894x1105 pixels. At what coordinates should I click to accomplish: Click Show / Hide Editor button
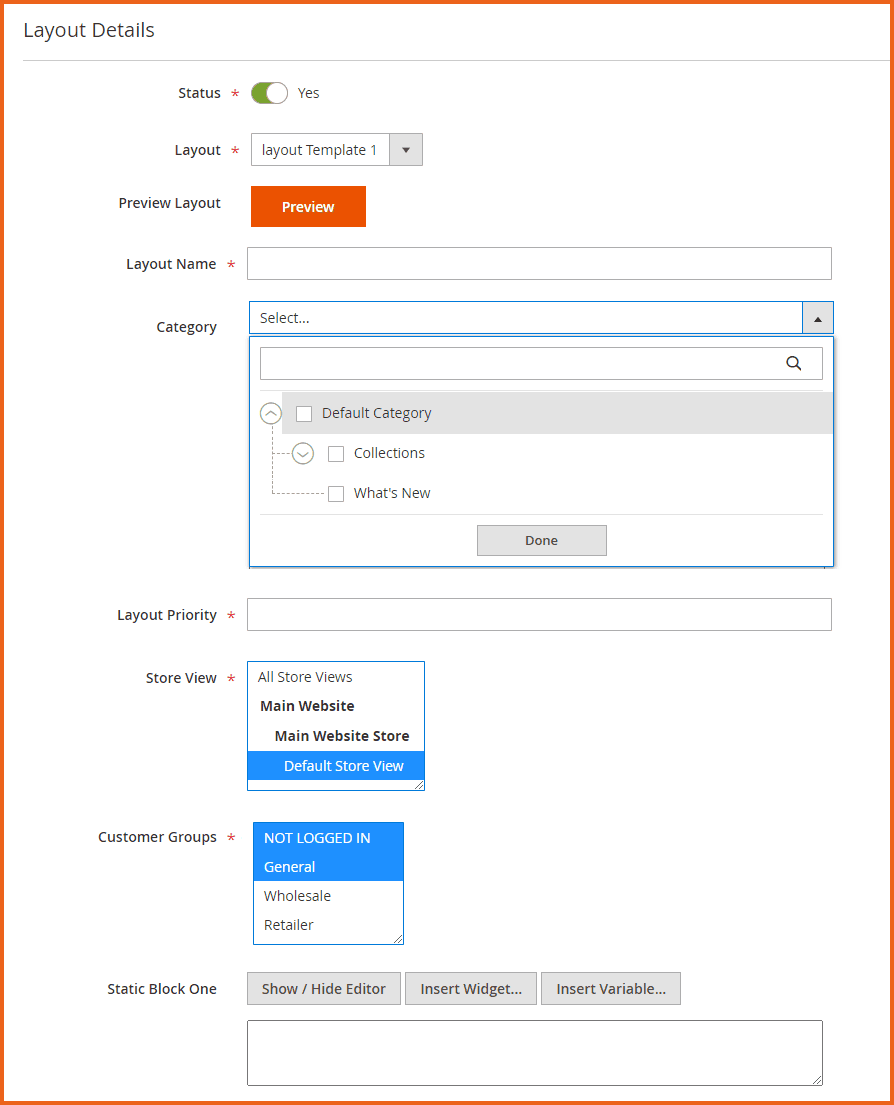coord(323,989)
